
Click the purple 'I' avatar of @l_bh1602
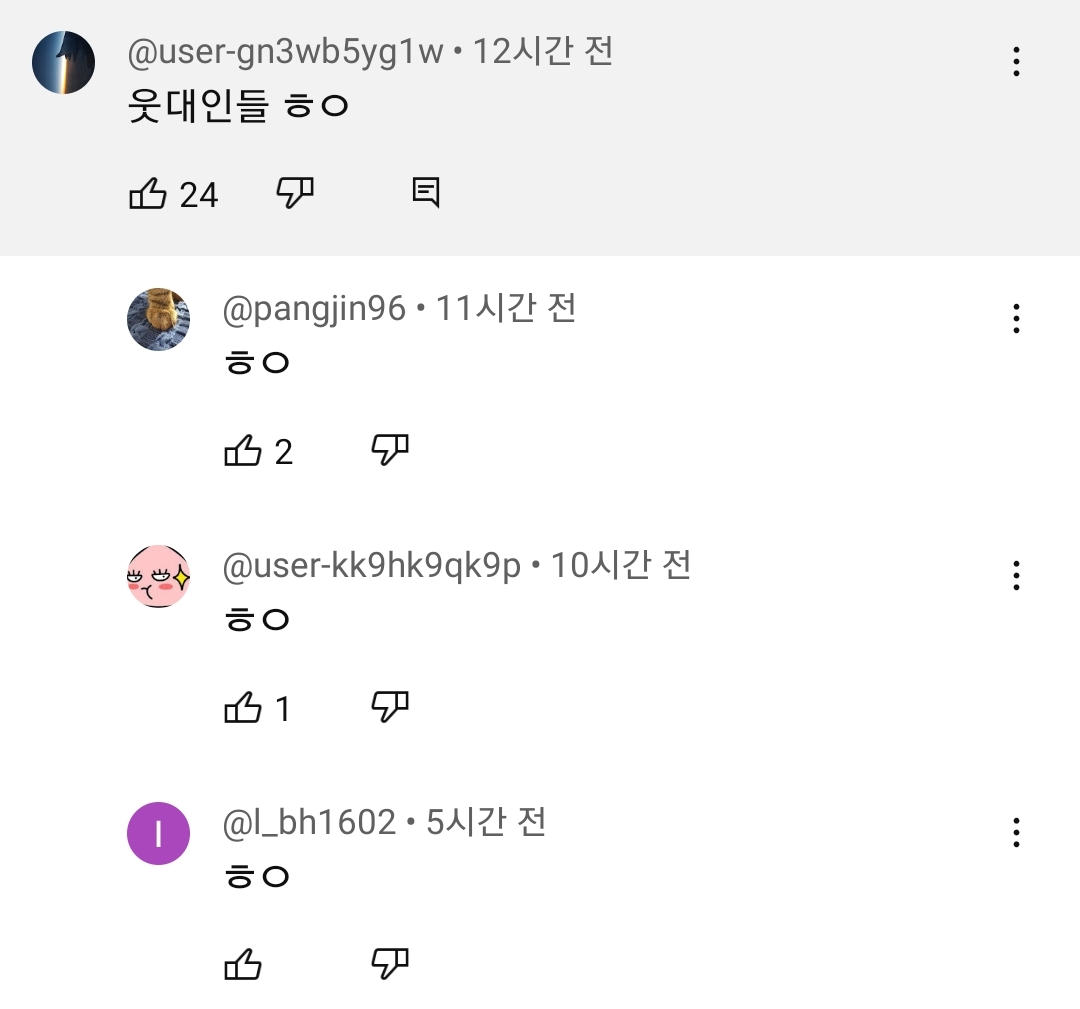[x=159, y=834]
